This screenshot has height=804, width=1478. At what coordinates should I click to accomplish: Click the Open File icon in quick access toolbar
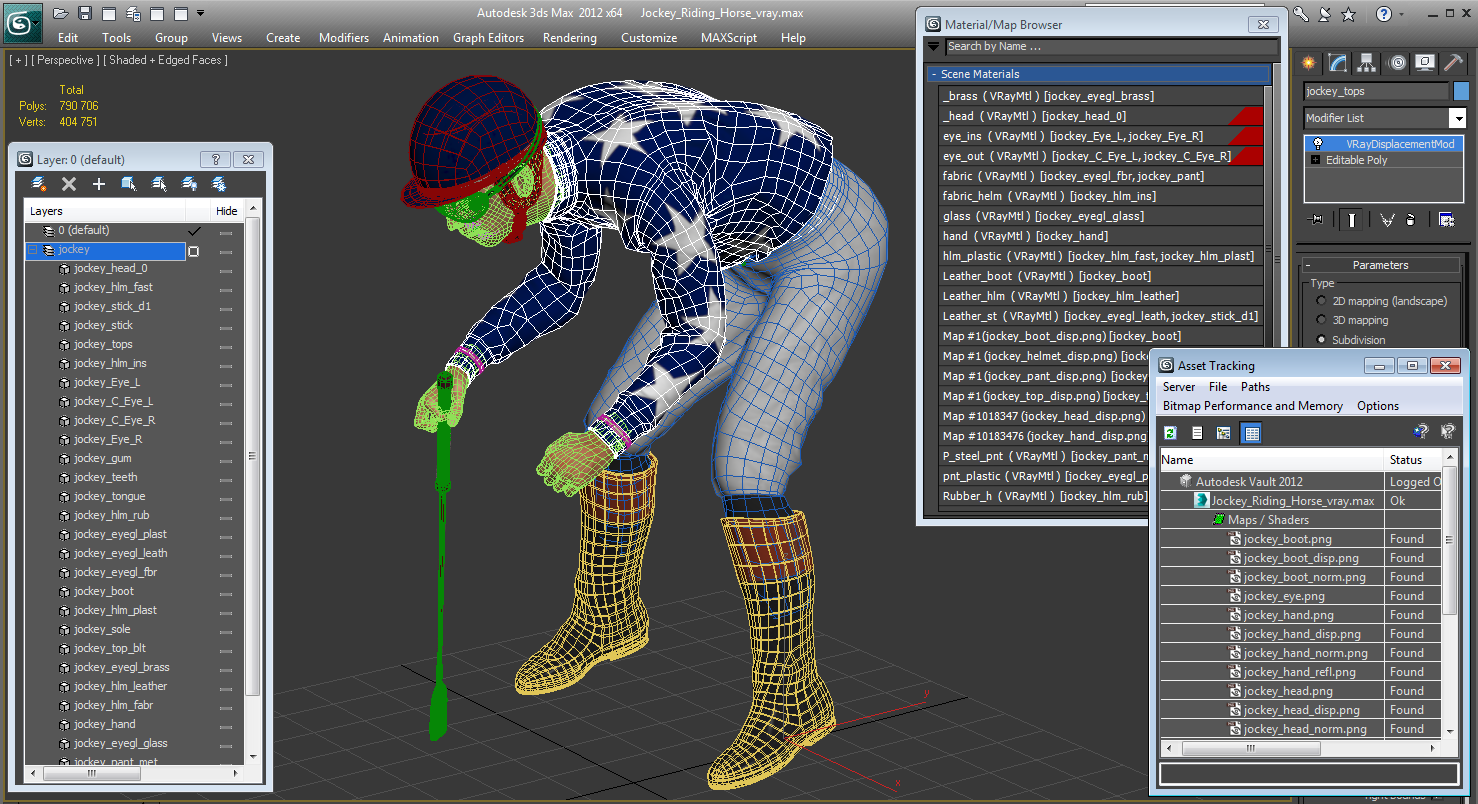tap(60, 13)
